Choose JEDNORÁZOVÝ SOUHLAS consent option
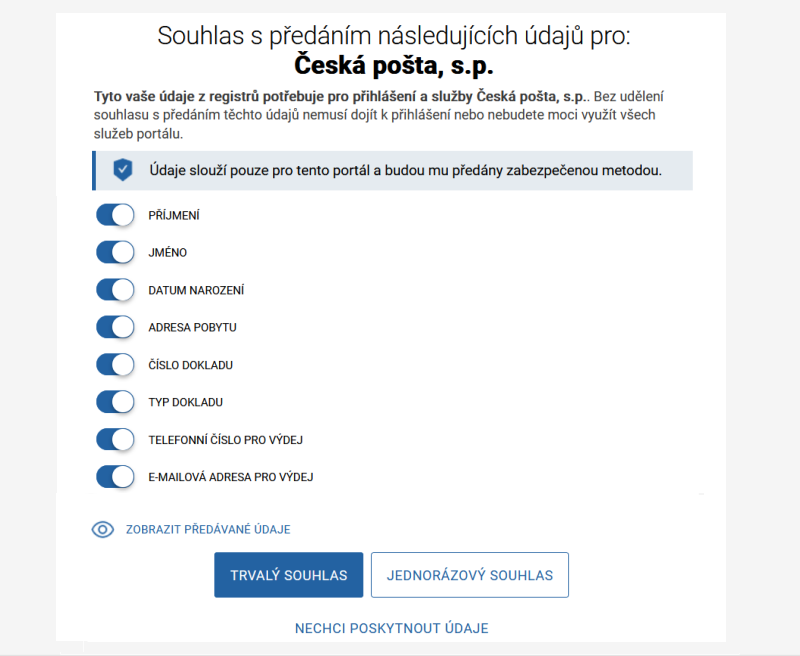The width and height of the screenshot is (800, 656). [x=469, y=575]
